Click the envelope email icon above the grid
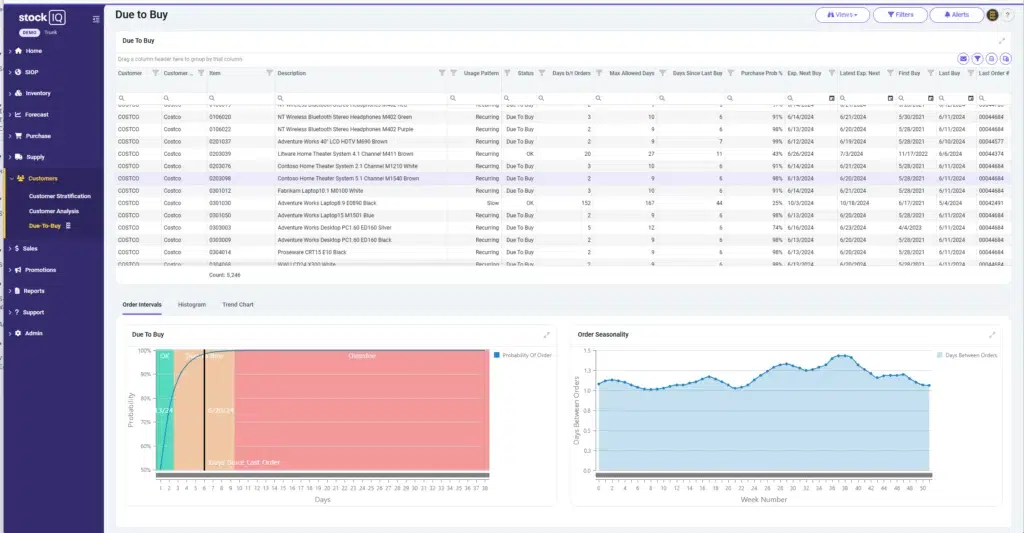Screen dimensions: 1024x533 (x=963, y=59)
